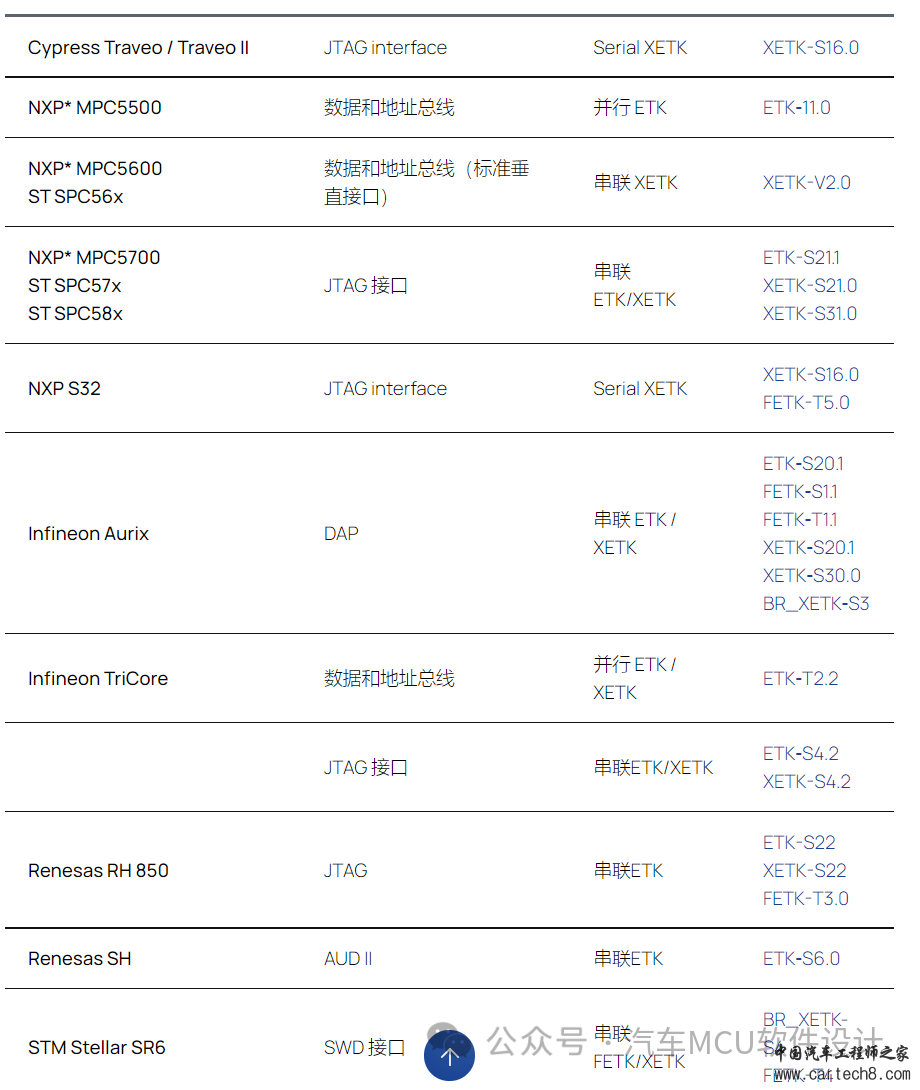Screen dimensions: 920x1090
Task: Follow the XETK-S20.1 link
Action: tap(809, 548)
